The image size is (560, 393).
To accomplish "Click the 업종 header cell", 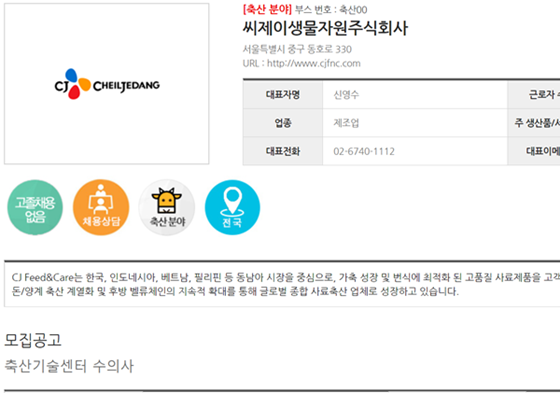I will point(283,123).
